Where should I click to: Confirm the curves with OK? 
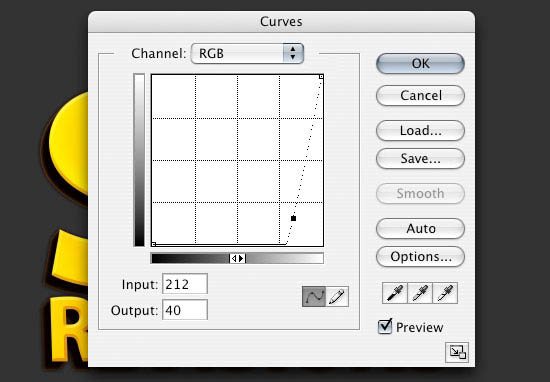pos(420,63)
